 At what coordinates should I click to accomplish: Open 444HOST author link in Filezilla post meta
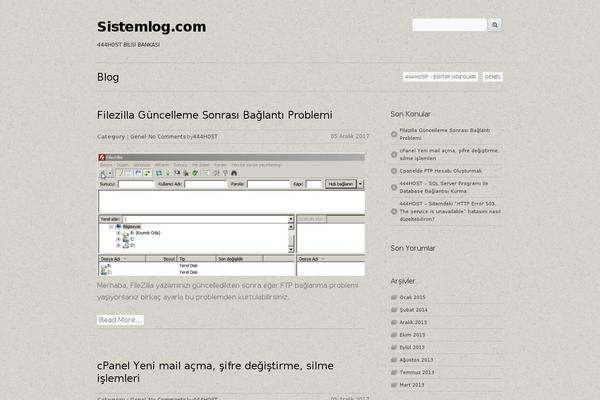tap(205, 137)
